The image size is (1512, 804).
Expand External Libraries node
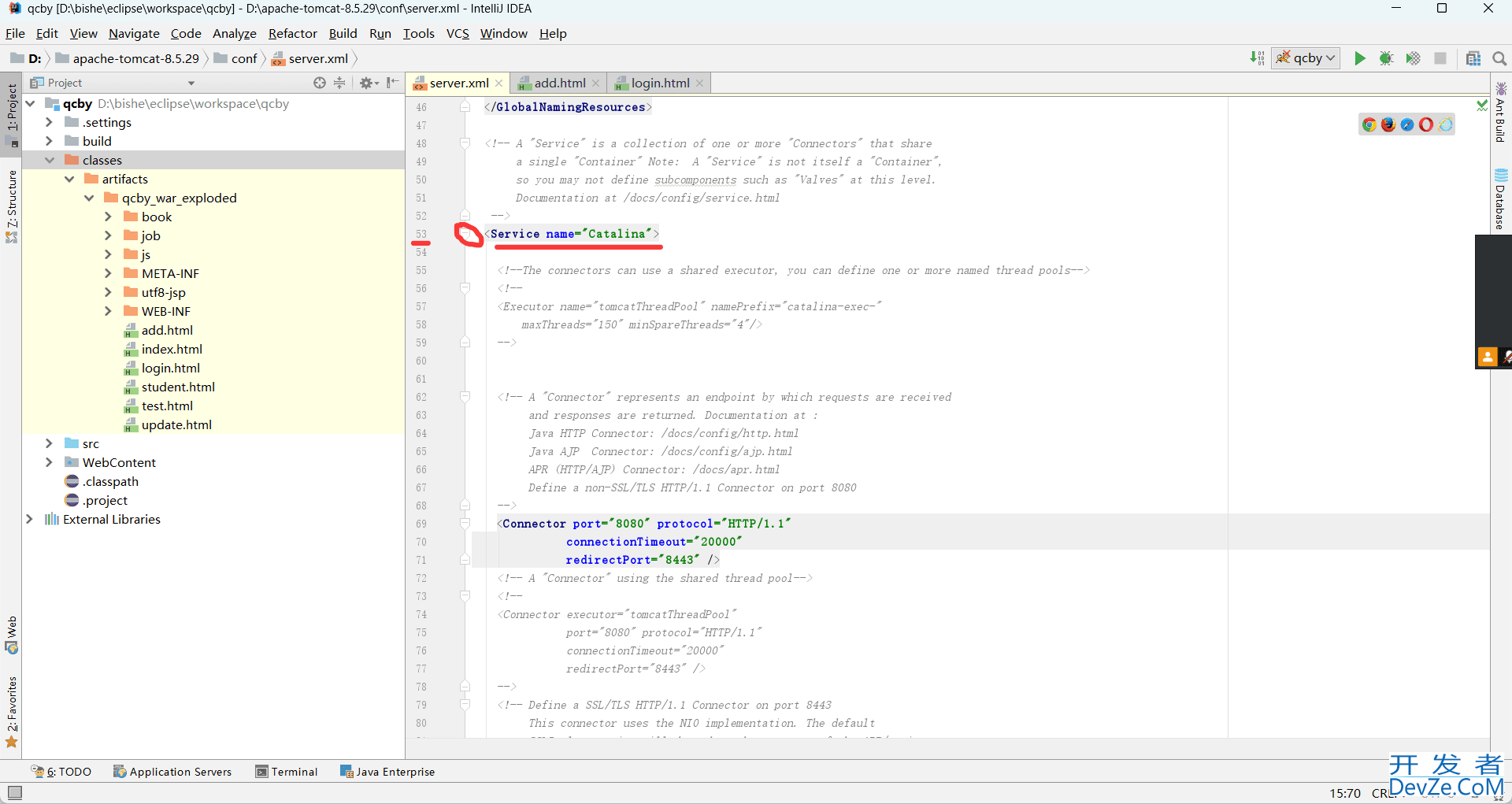click(30, 519)
